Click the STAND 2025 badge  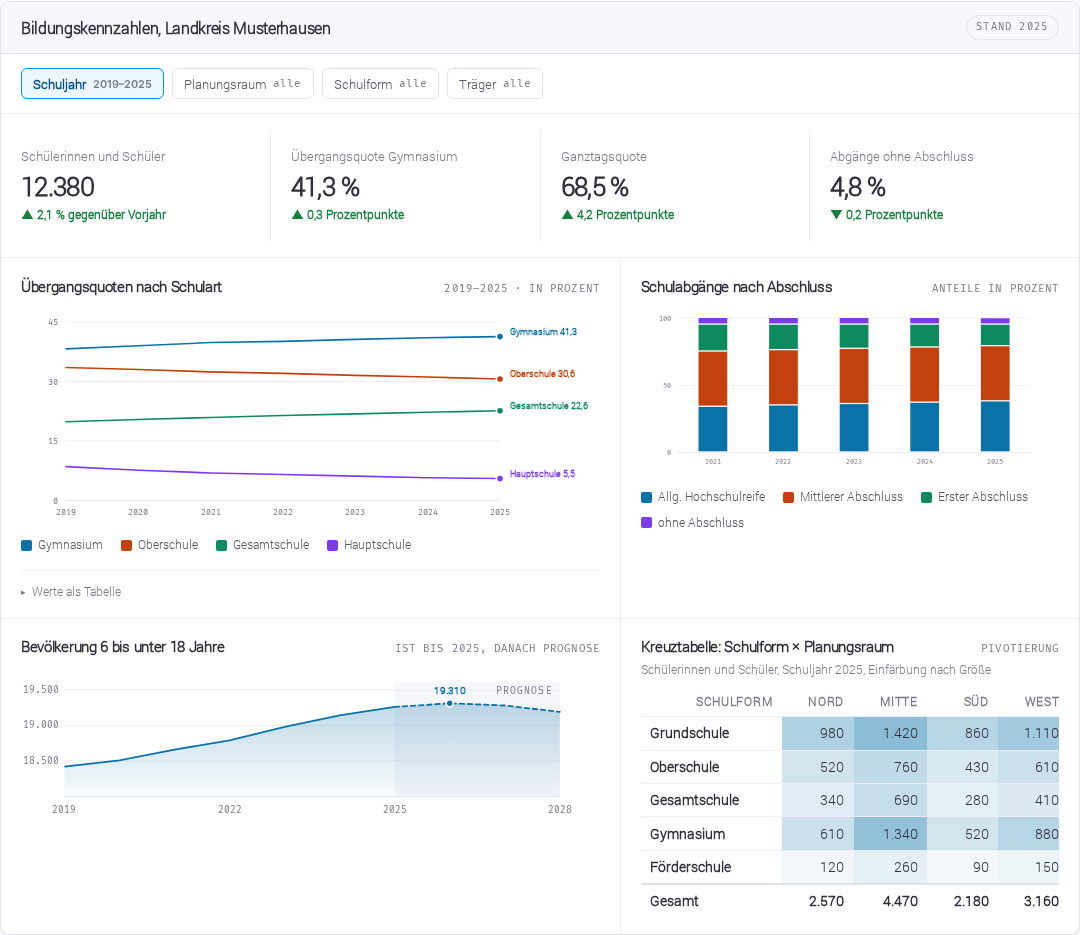[x=1011, y=26]
